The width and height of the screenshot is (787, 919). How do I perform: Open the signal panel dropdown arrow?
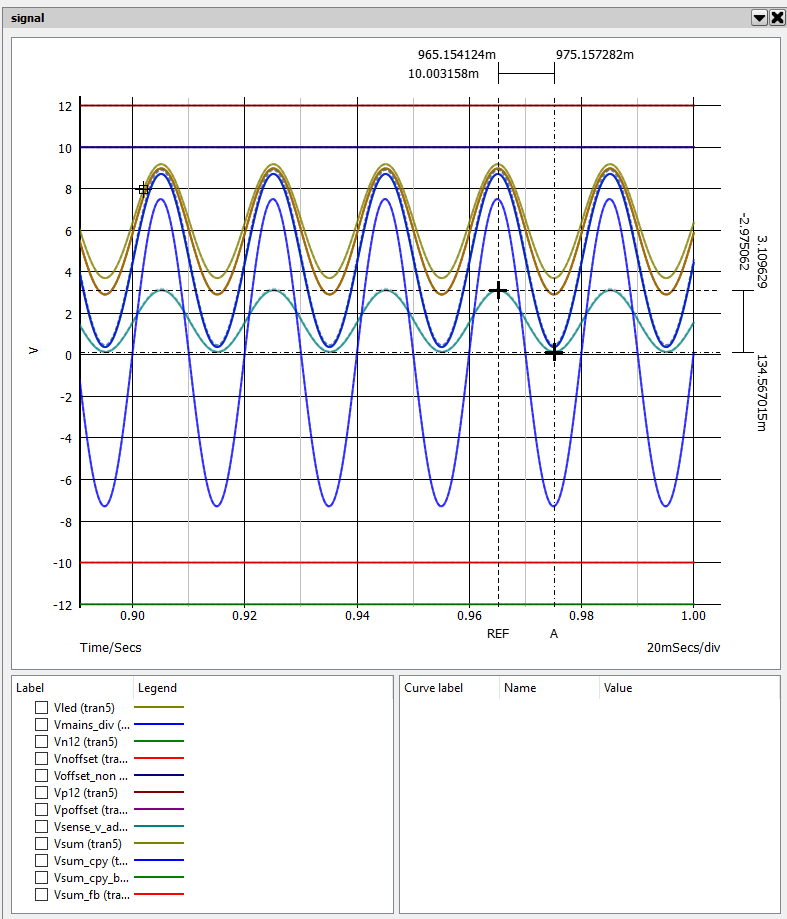pyautogui.click(x=759, y=18)
